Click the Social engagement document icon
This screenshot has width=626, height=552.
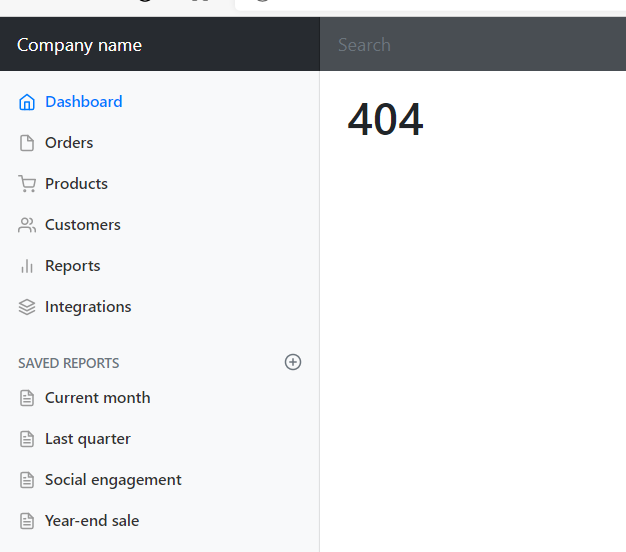click(27, 480)
